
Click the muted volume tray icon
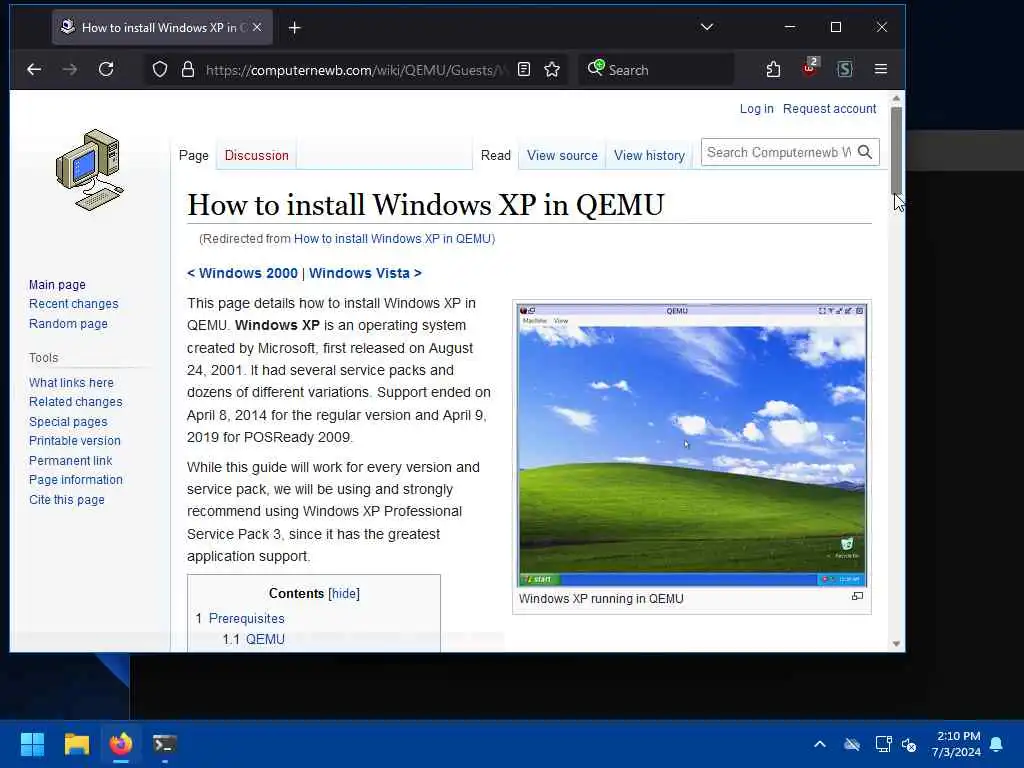tap(909, 744)
